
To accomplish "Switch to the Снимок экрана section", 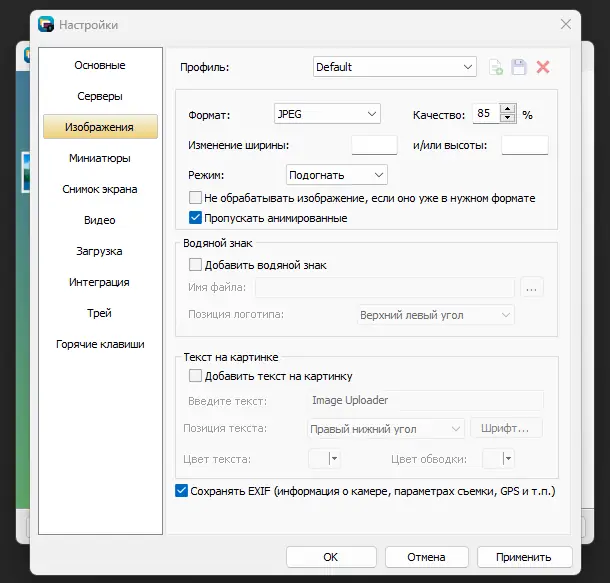I will tap(100, 189).
